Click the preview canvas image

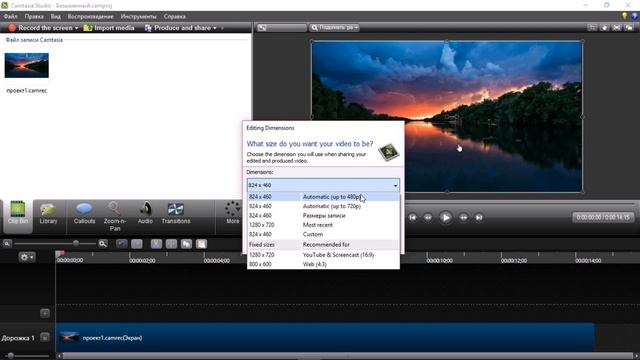click(447, 116)
